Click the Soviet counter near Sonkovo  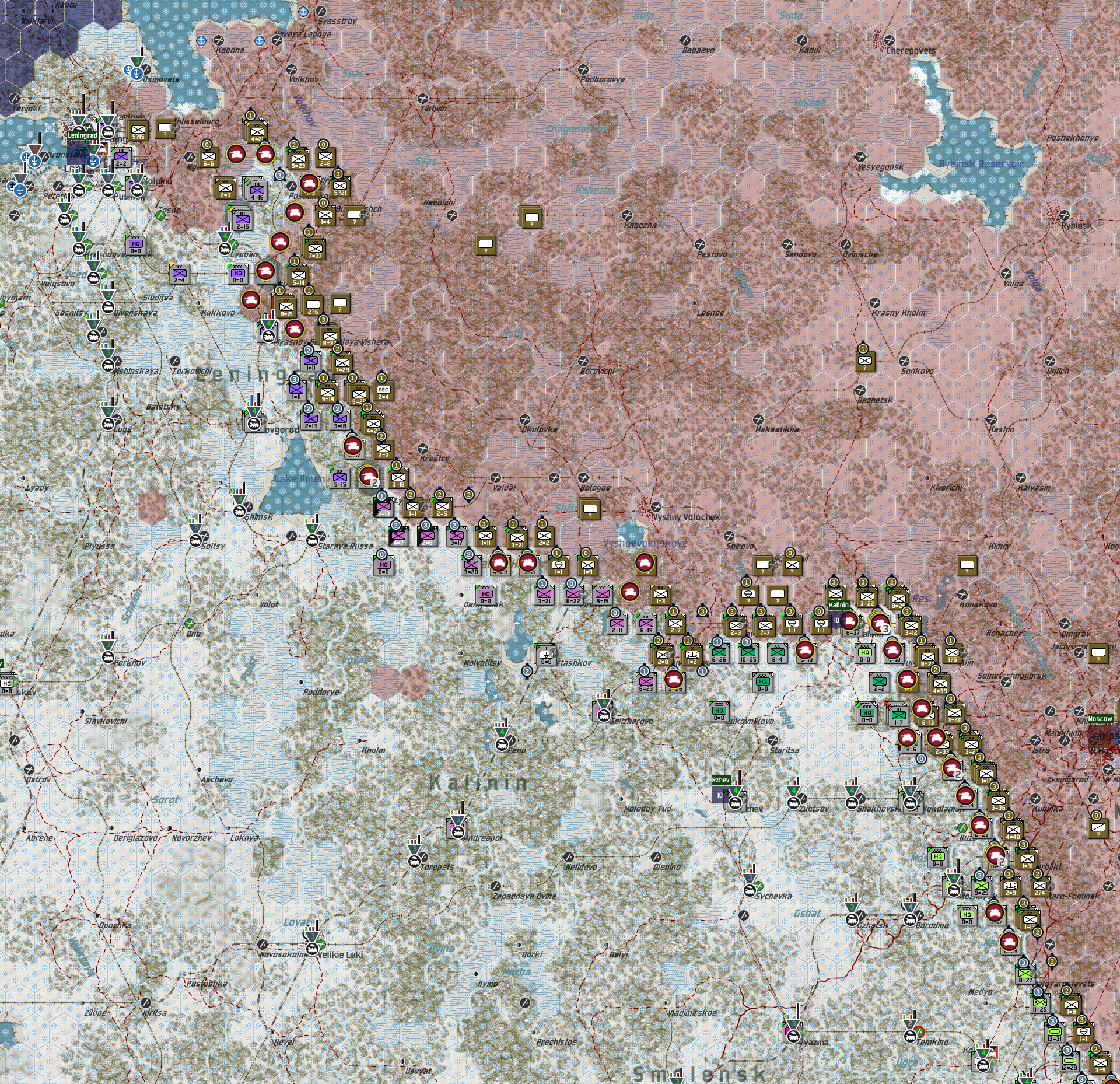pos(865,362)
